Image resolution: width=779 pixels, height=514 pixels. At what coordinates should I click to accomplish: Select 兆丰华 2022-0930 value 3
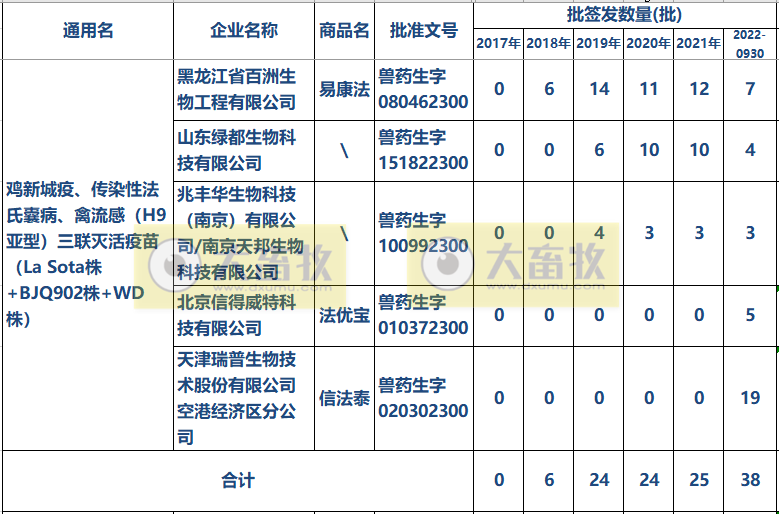[750, 233]
